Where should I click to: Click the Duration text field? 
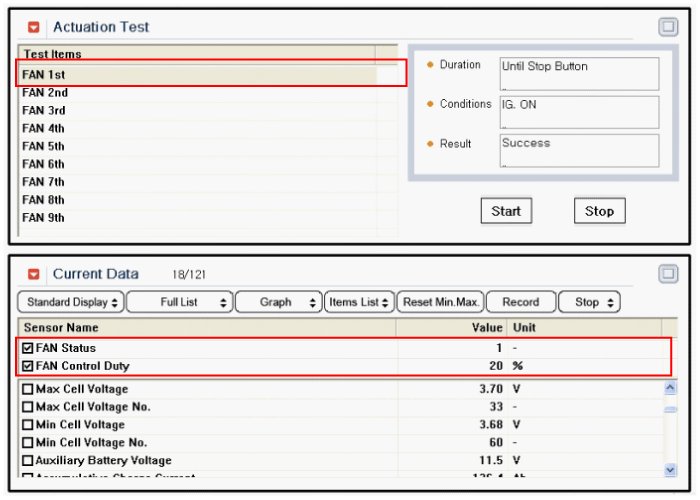point(579,73)
